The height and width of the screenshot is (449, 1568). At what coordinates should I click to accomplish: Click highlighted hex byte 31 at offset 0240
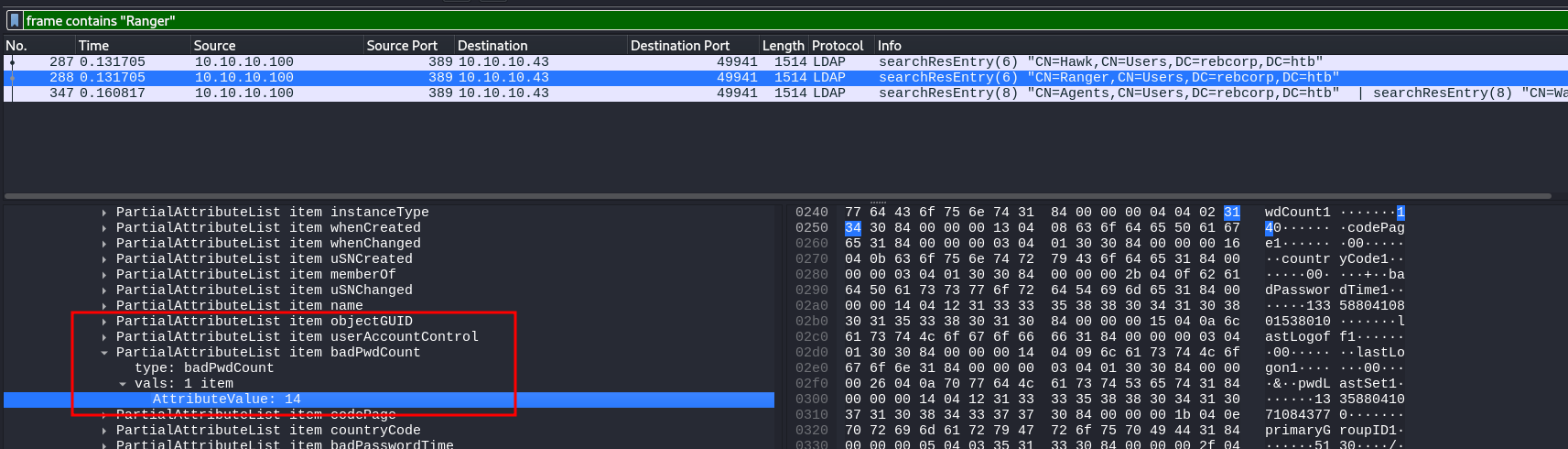click(x=1232, y=213)
